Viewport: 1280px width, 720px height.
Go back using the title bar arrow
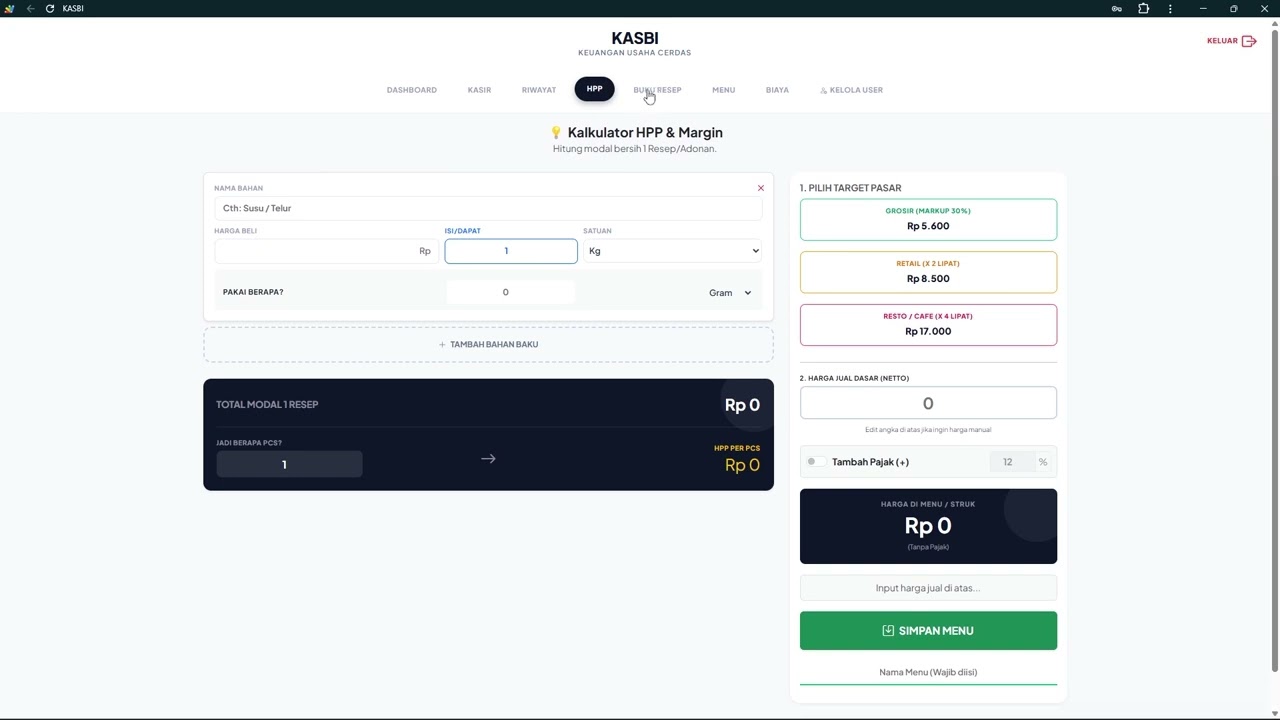[30, 8]
